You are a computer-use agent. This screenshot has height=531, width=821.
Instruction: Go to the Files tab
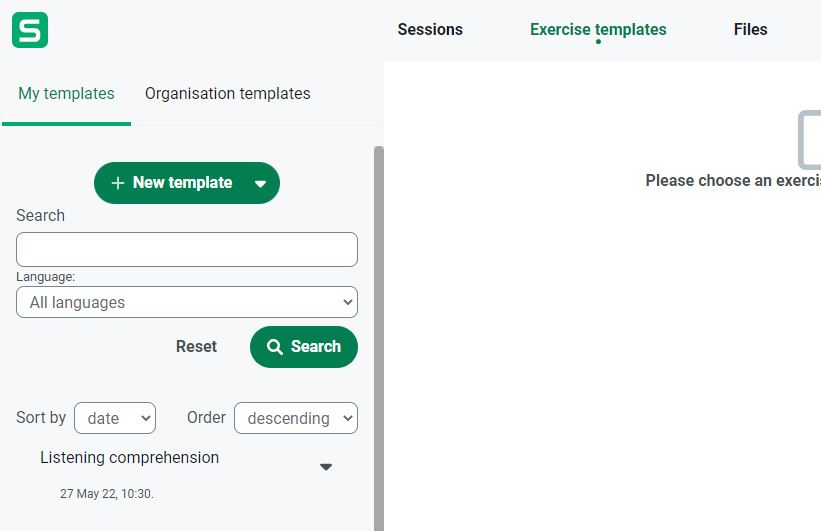pos(750,30)
